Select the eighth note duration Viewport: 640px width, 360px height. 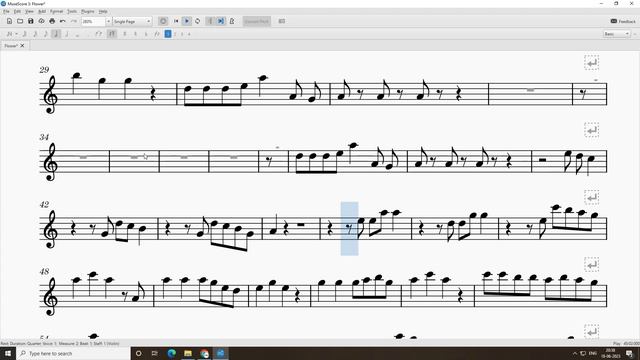pyautogui.click(x=45, y=34)
